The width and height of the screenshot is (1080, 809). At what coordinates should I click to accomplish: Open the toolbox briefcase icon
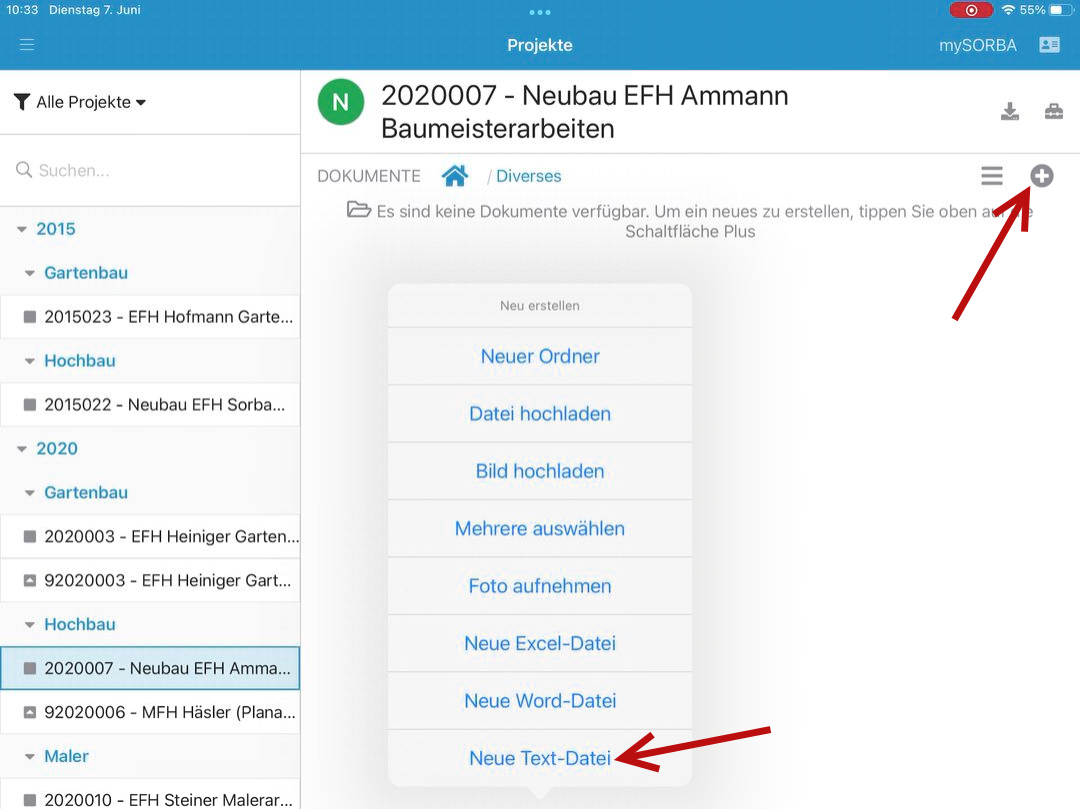(x=1054, y=111)
